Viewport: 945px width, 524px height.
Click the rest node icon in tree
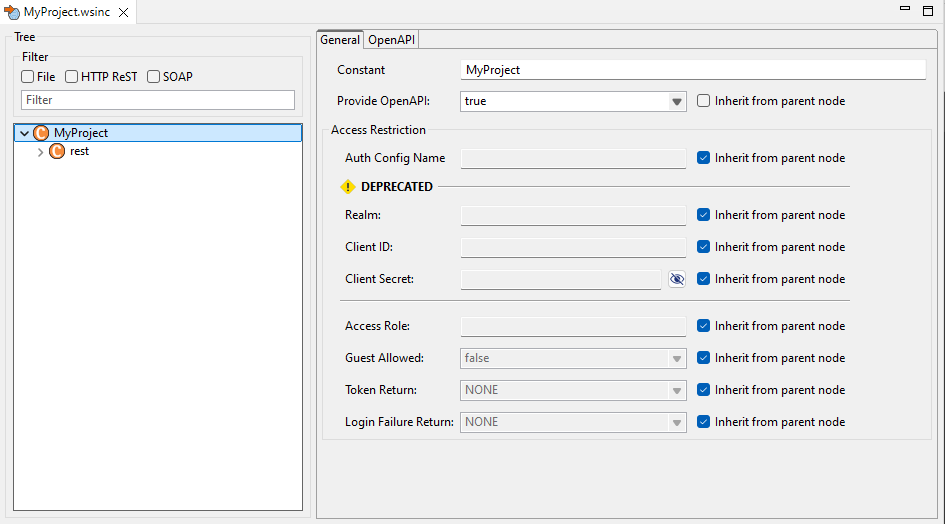click(x=57, y=152)
